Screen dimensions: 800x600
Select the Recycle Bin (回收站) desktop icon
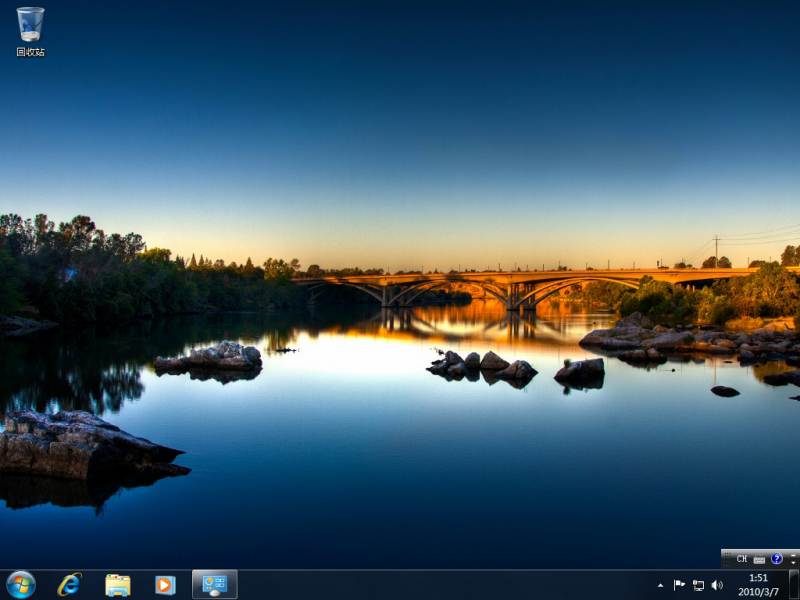[x=30, y=32]
